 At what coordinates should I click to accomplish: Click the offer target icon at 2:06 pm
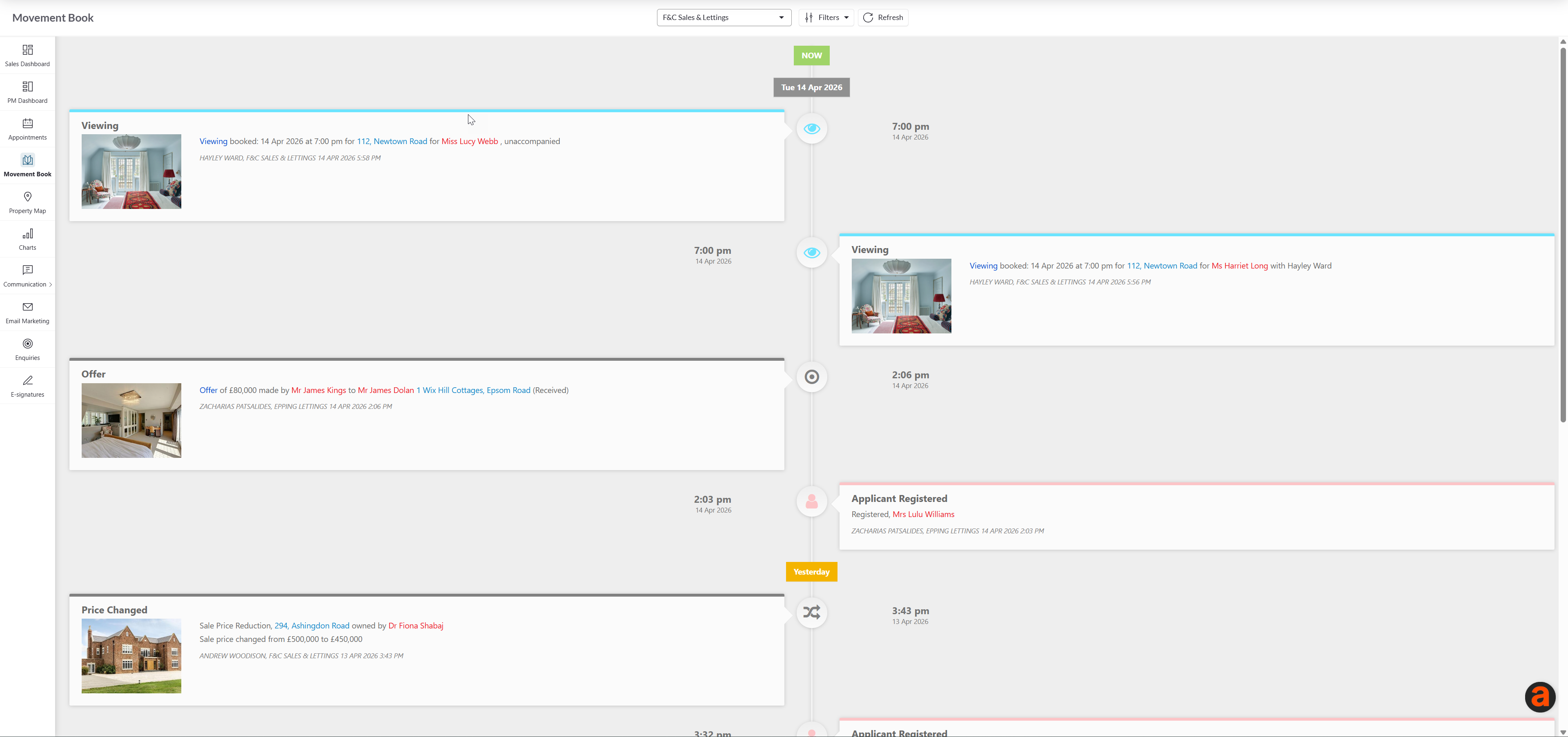[x=811, y=377]
